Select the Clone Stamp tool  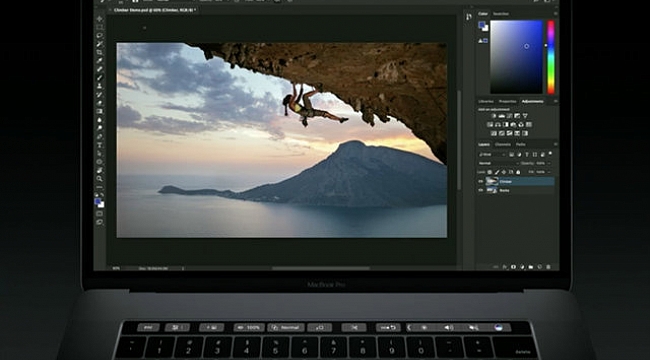[99, 86]
